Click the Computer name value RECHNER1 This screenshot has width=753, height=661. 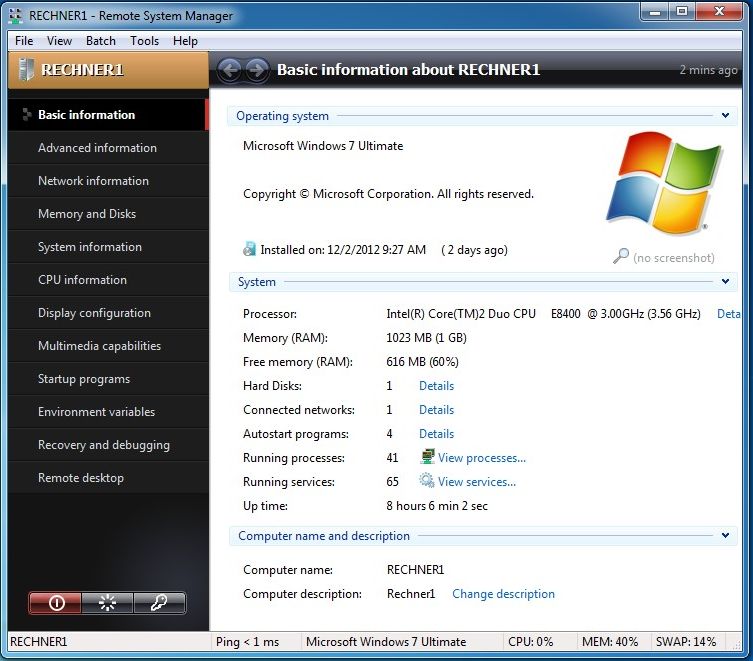click(415, 570)
